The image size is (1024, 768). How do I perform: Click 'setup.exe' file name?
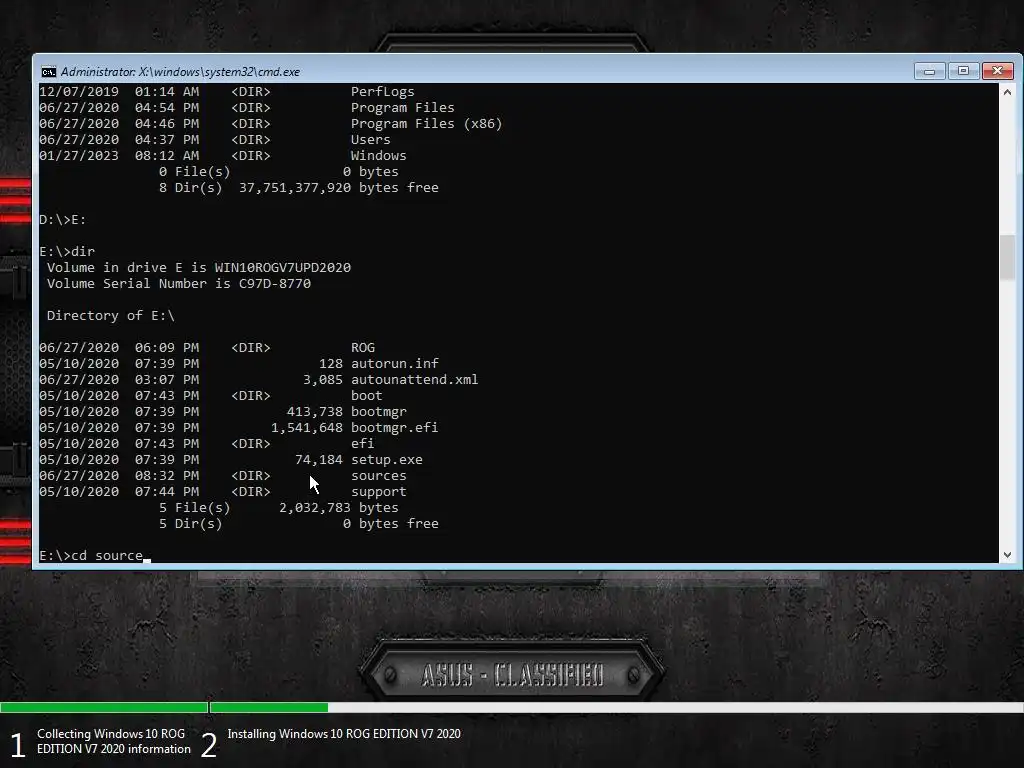click(387, 459)
